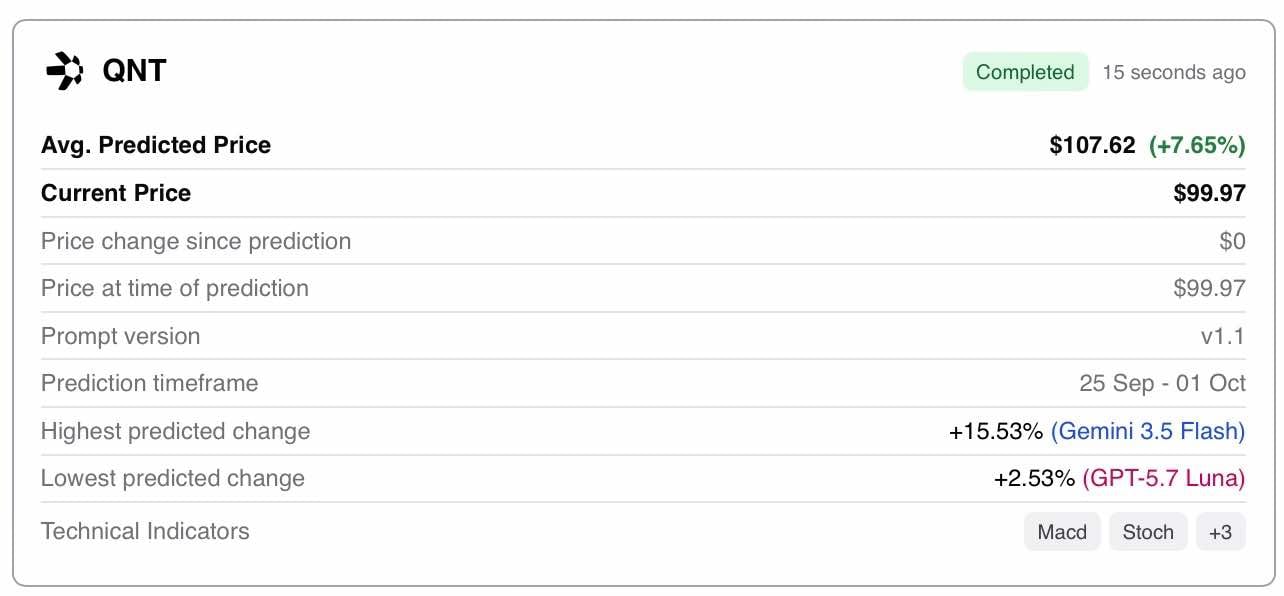1284x596 pixels.
Task: Select the Current Price $99.97 value
Action: pyautogui.click(x=1209, y=193)
